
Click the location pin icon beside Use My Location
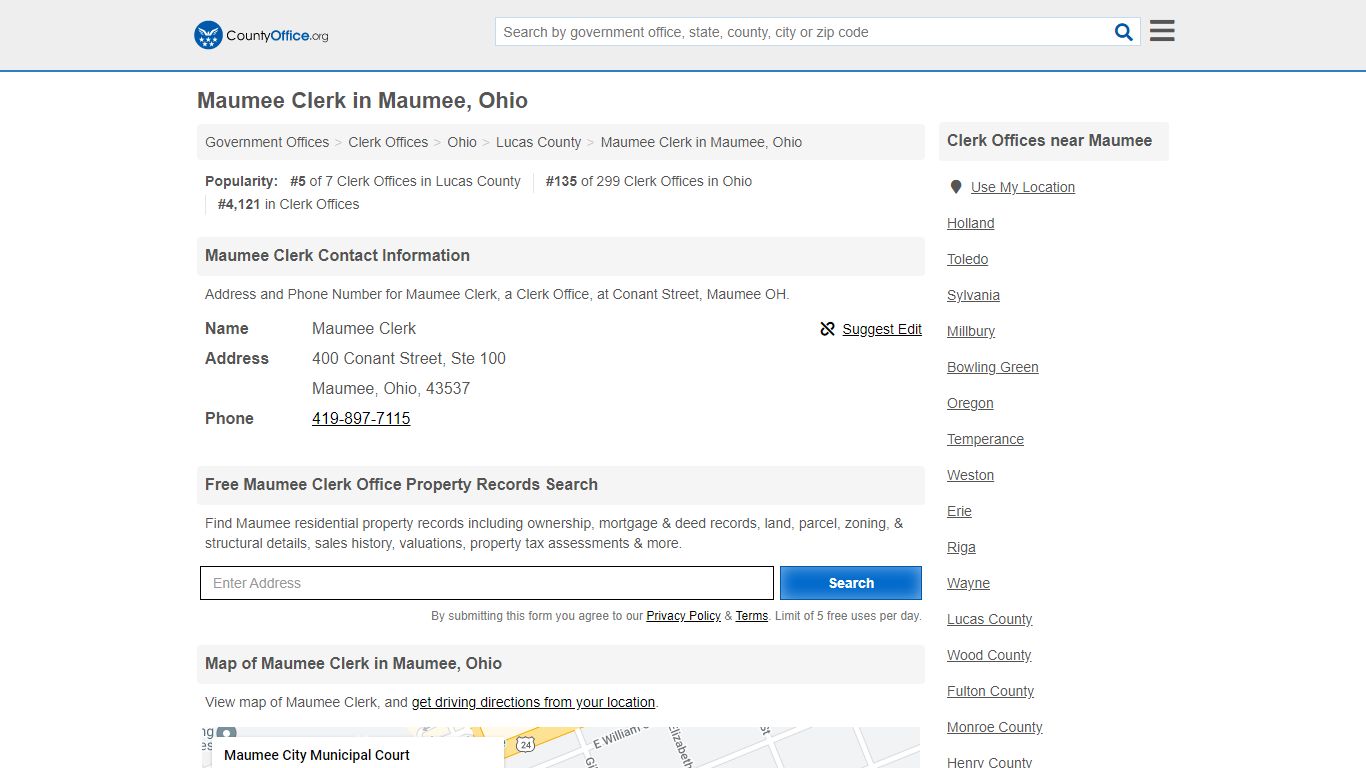[956, 187]
